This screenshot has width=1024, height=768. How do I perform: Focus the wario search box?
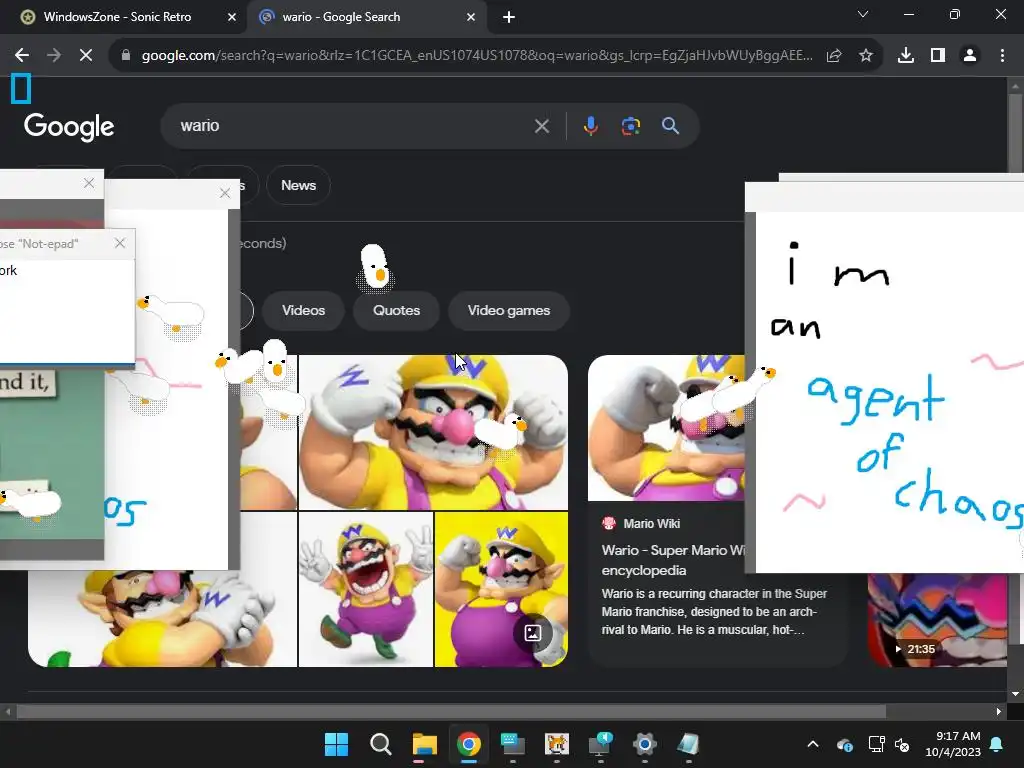point(353,126)
